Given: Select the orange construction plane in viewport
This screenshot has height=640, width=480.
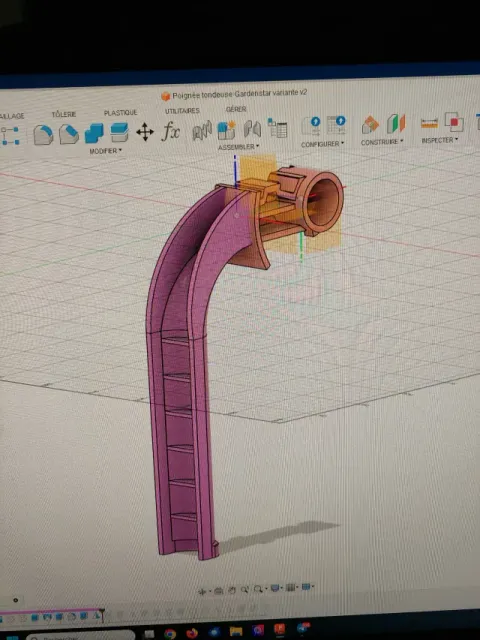Looking at the screenshot, I should pyautogui.click(x=258, y=167).
